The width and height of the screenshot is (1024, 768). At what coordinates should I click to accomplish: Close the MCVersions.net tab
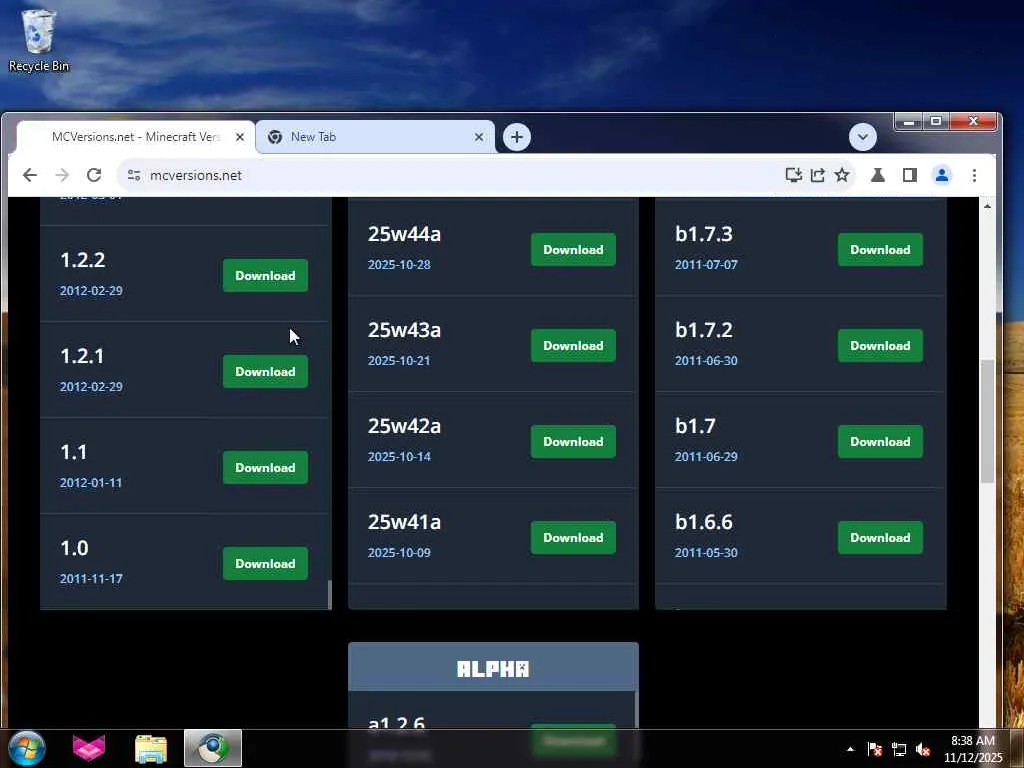240,137
